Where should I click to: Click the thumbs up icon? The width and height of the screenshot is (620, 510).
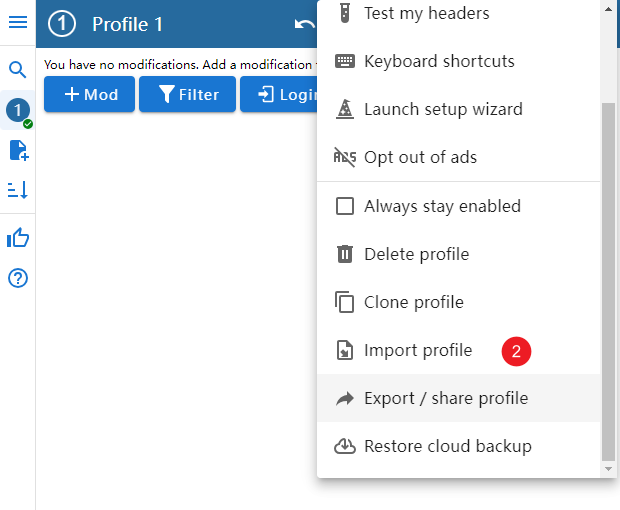(18, 238)
